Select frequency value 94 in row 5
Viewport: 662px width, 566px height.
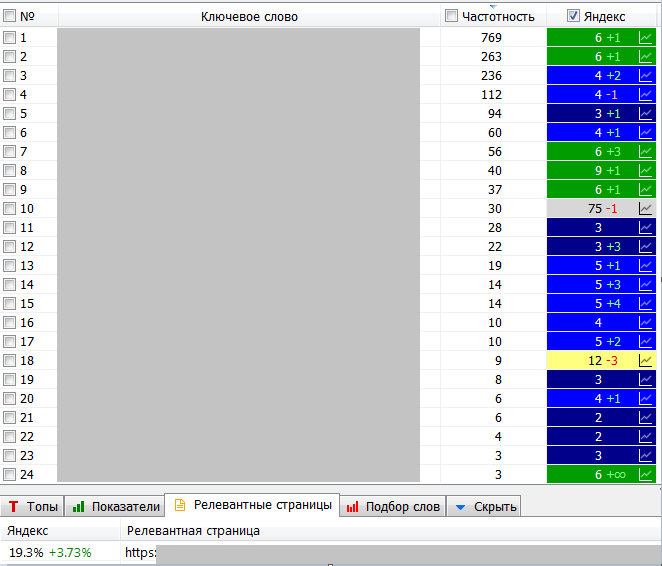(x=495, y=114)
